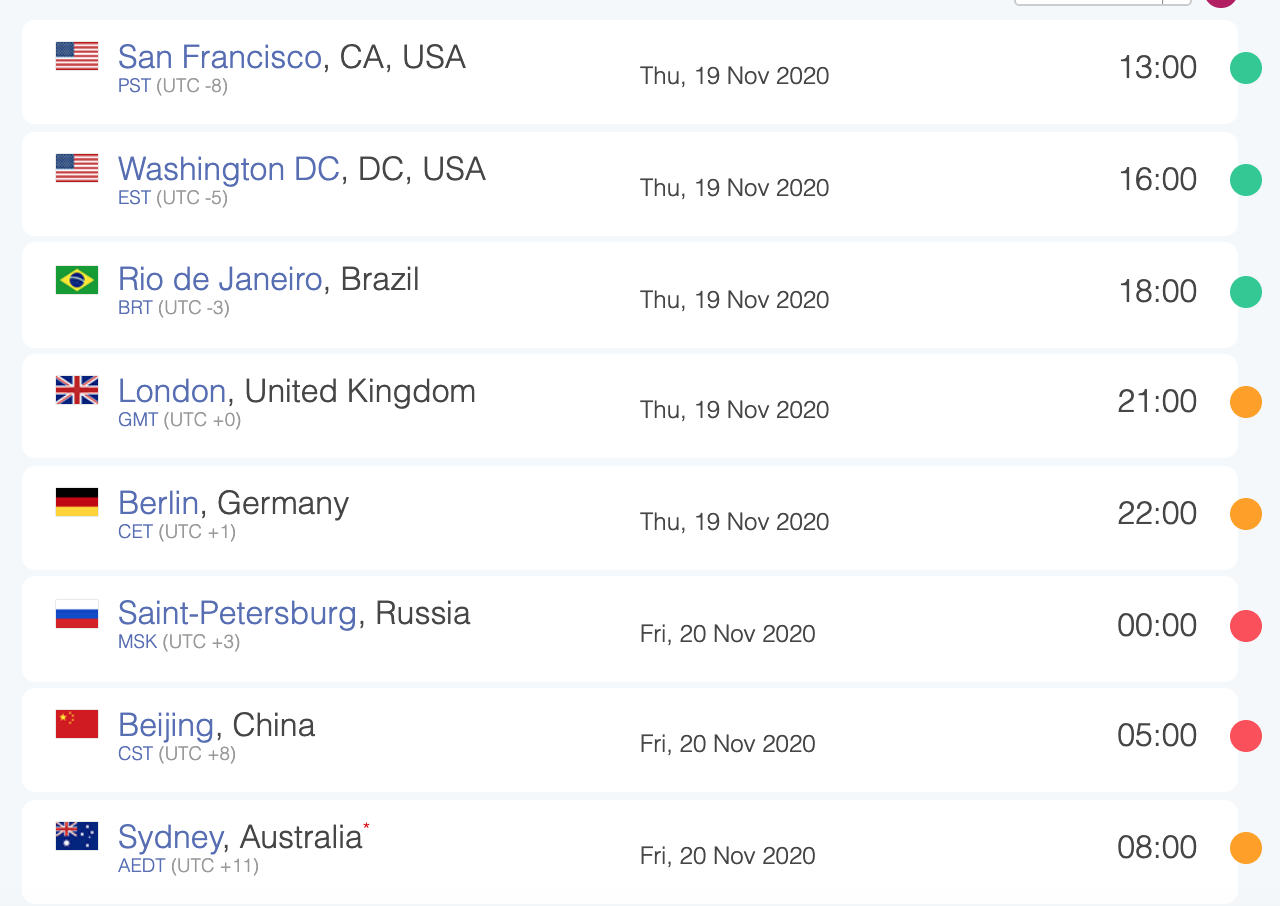Viewport: 1280px width, 906px height.
Task: Open the San Francisco city link
Action: pyautogui.click(x=220, y=57)
